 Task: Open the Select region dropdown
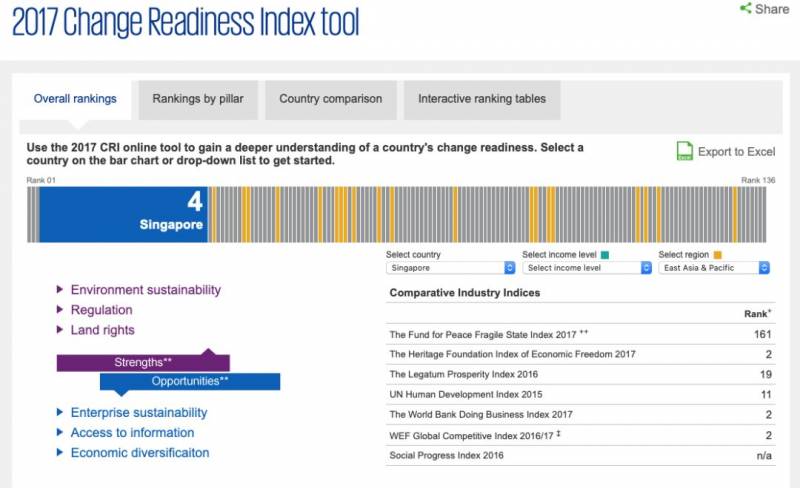pos(714,268)
